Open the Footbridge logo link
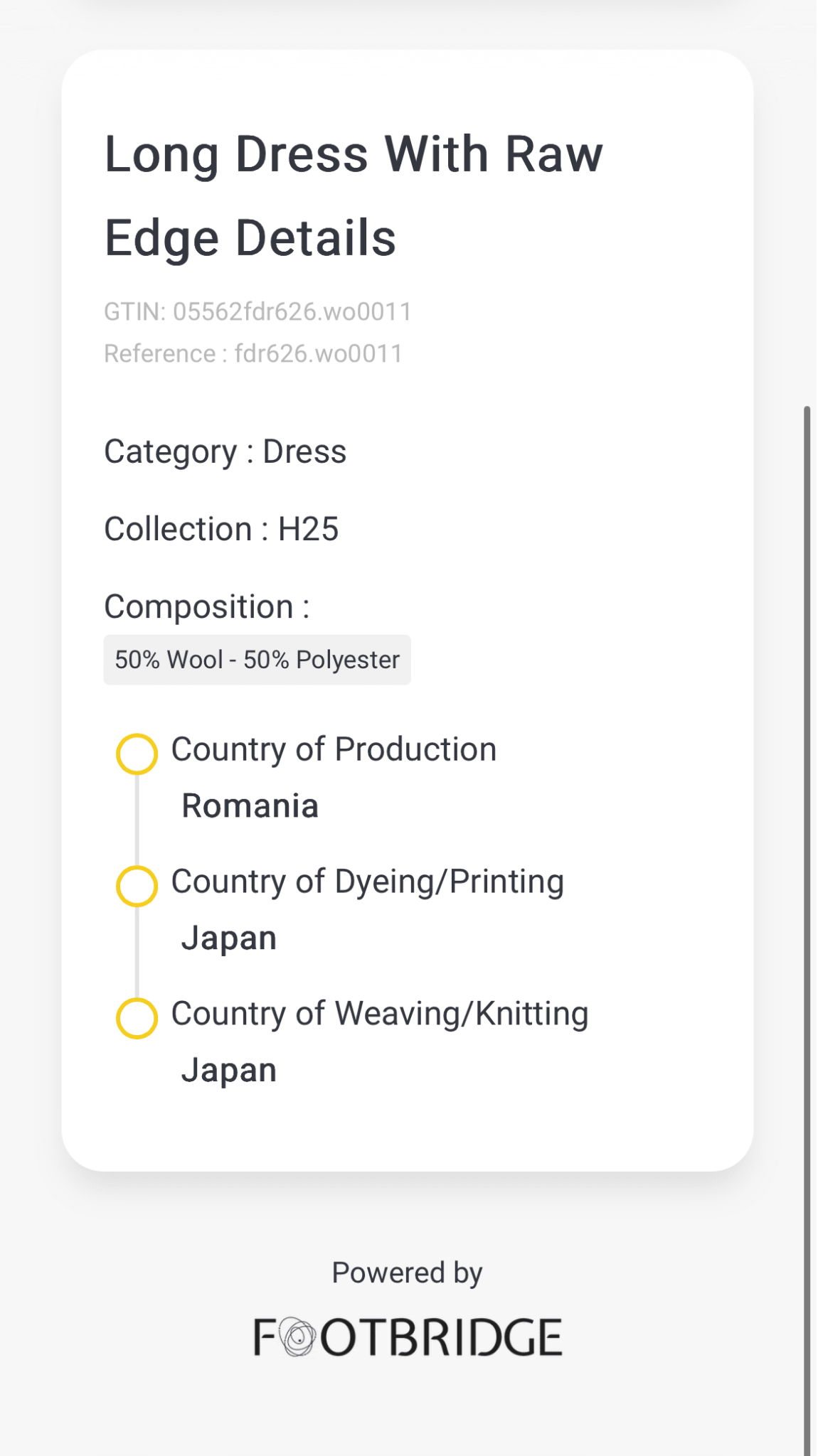The image size is (818, 1456). click(x=408, y=1337)
